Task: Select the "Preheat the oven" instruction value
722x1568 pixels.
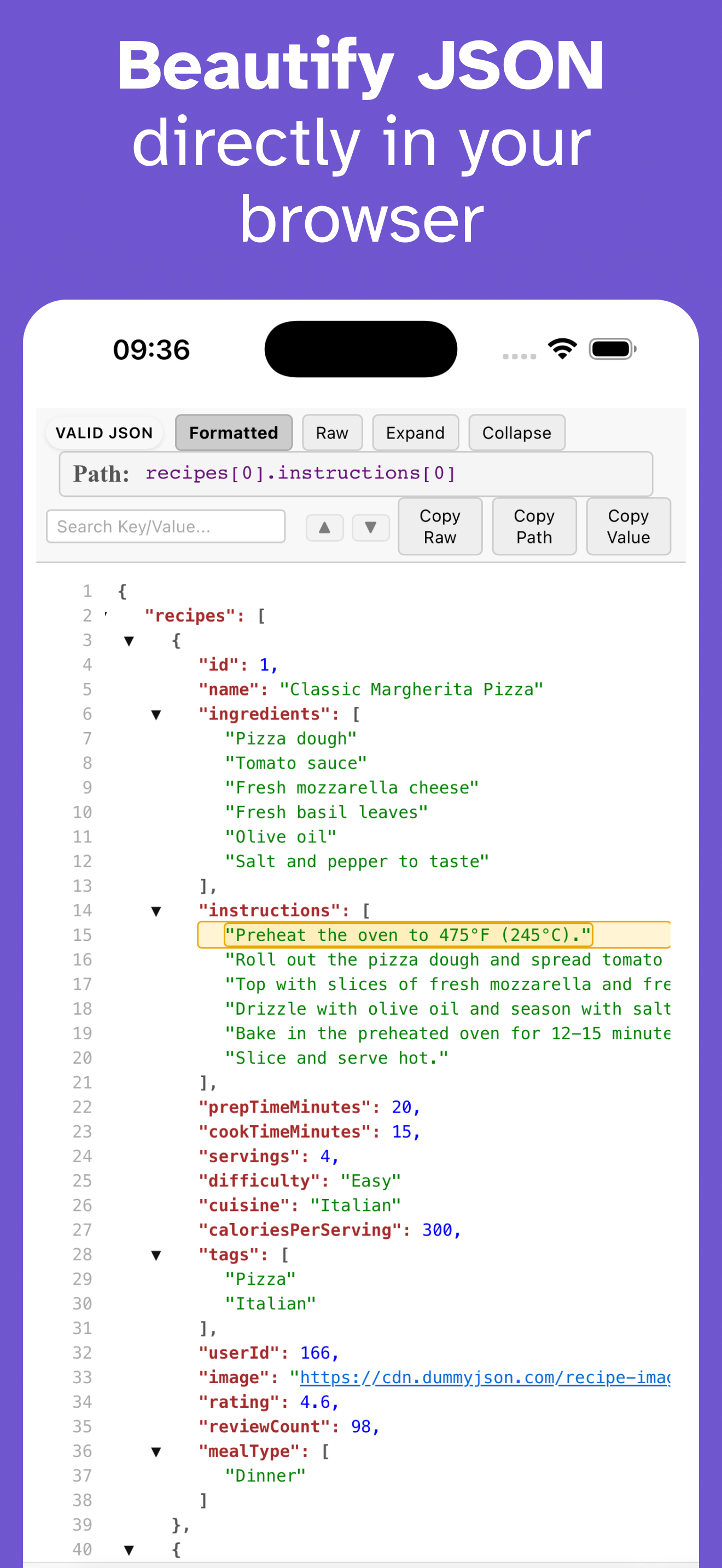Action: (x=408, y=935)
